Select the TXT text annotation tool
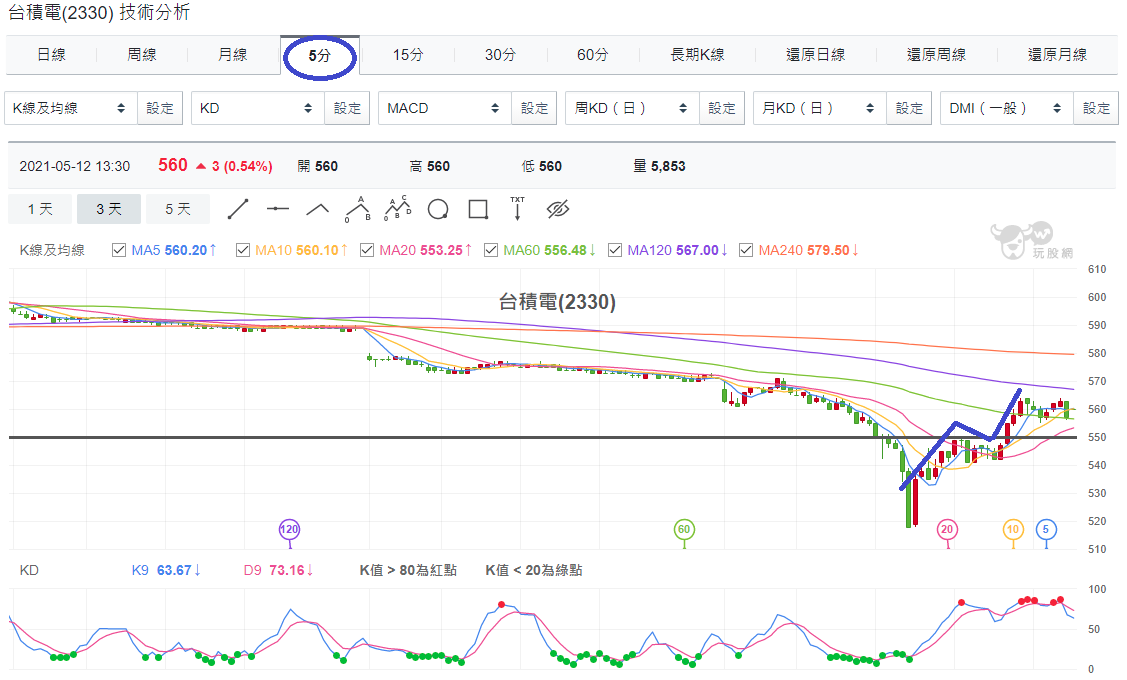Screen dimensions: 1127x680 coord(518,209)
